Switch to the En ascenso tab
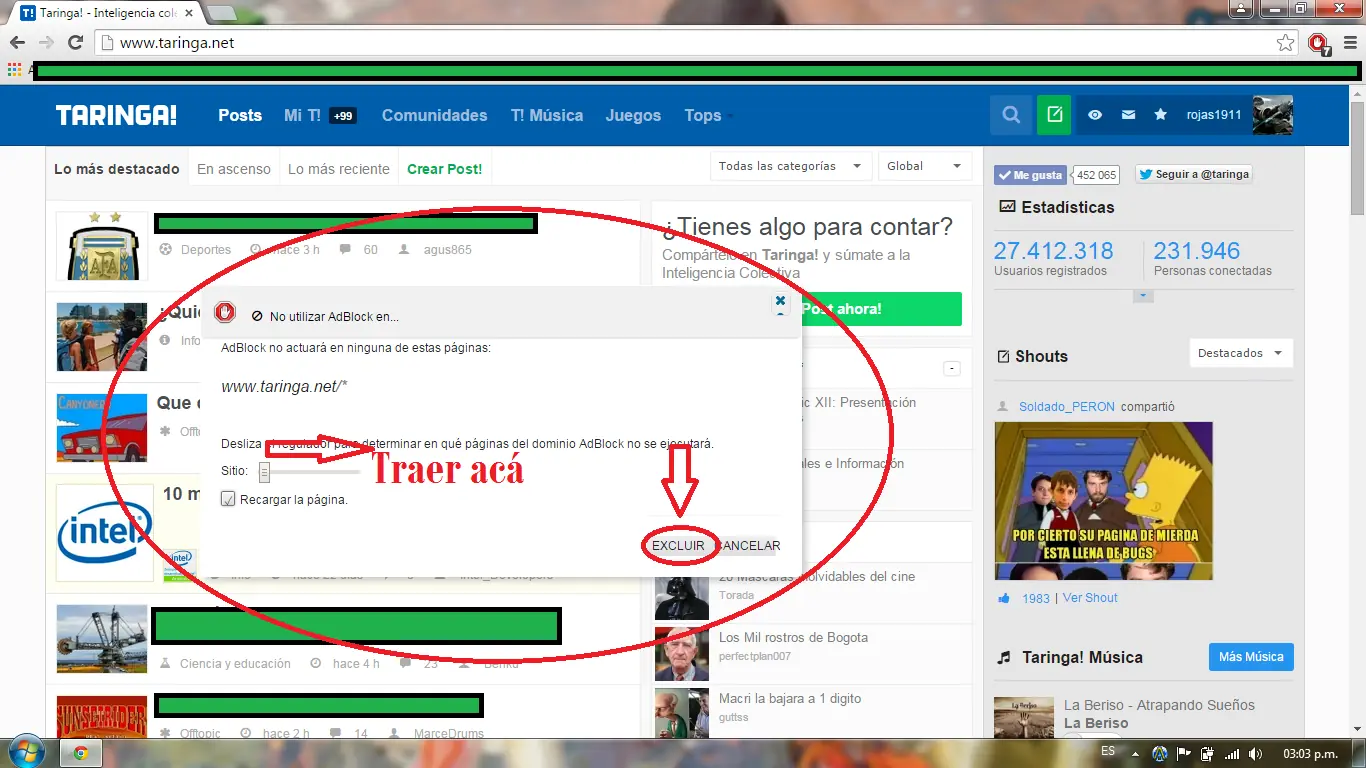 pyautogui.click(x=233, y=169)
